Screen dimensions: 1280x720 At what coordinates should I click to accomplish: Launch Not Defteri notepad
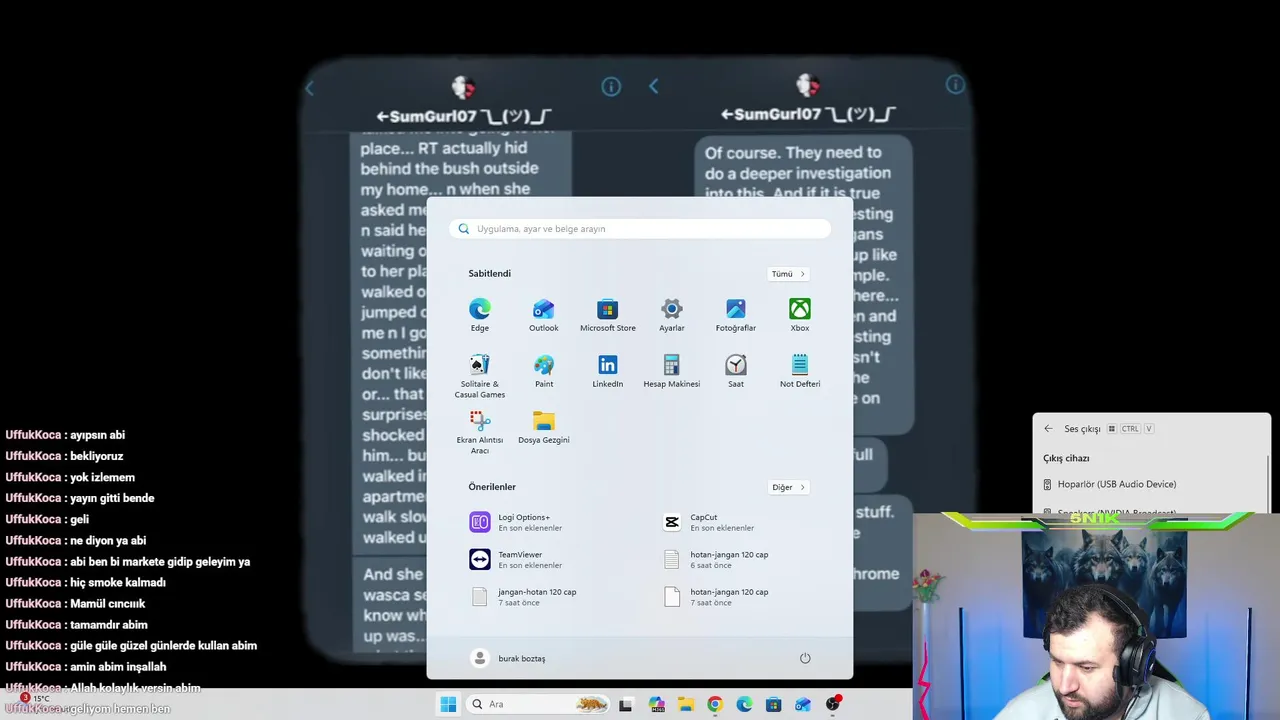coord(800,371)
